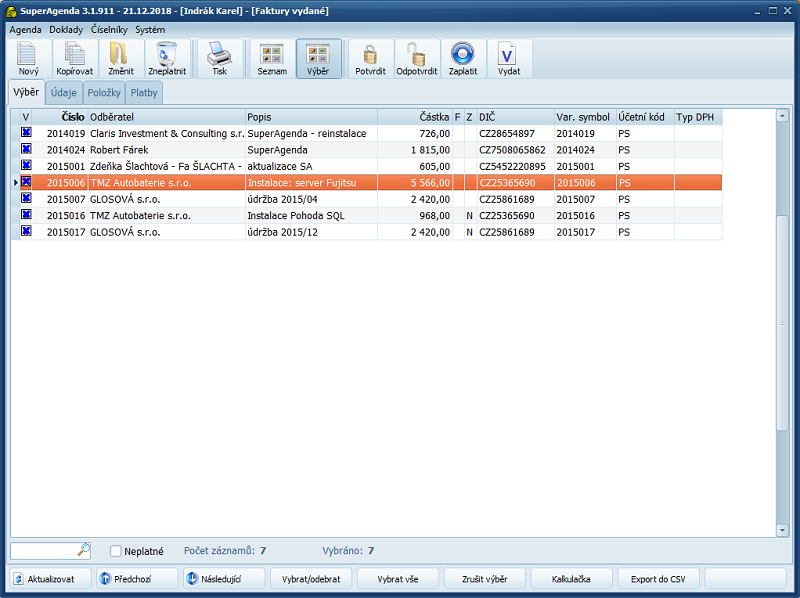Click the DIČ cell CZ28654897

click(515, 133)
